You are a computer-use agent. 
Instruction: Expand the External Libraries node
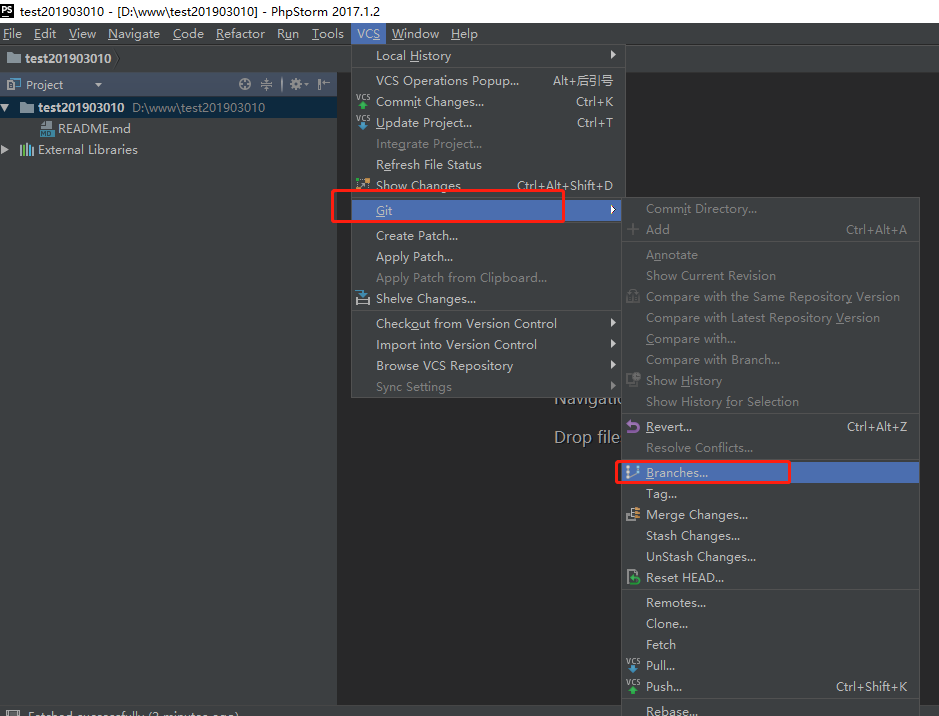pyautogui.click(x=5, y=150)
